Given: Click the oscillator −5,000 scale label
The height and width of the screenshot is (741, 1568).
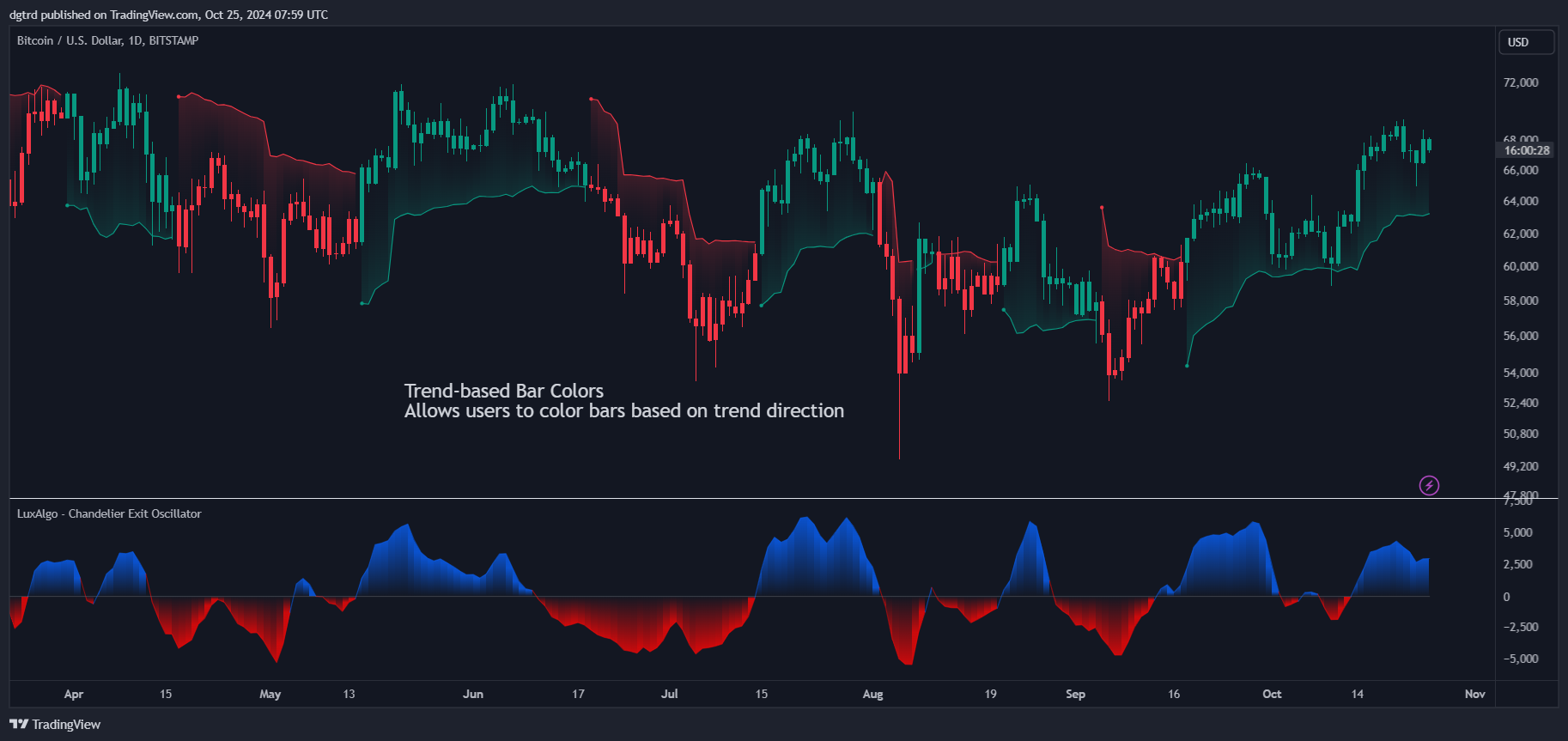Looking at the screenshot, I should click(x=1521, y=659).
